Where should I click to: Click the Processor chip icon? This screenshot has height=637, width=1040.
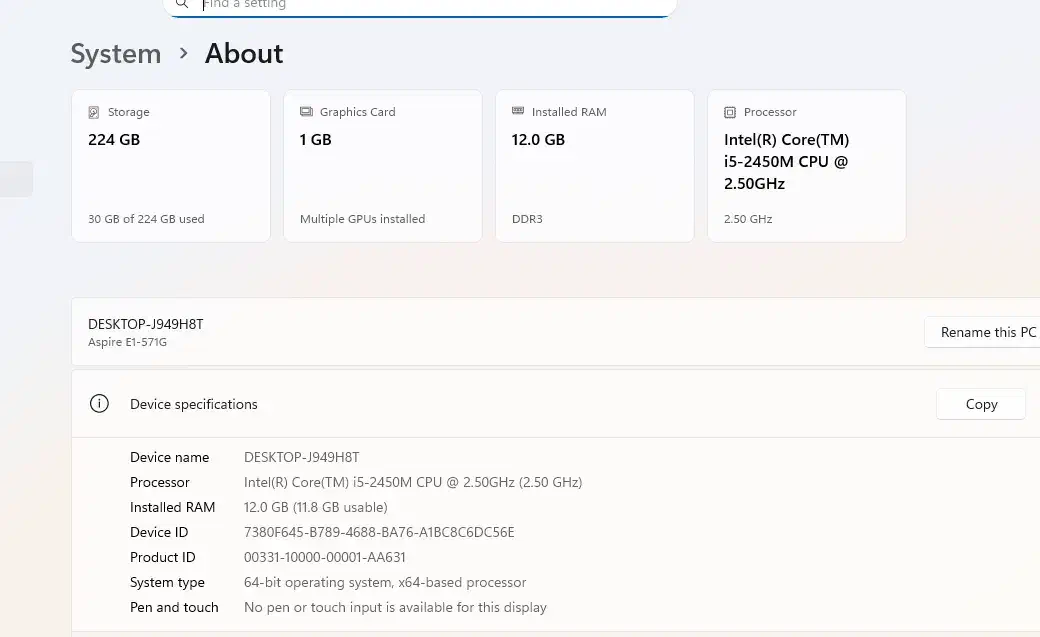[730, 112]
